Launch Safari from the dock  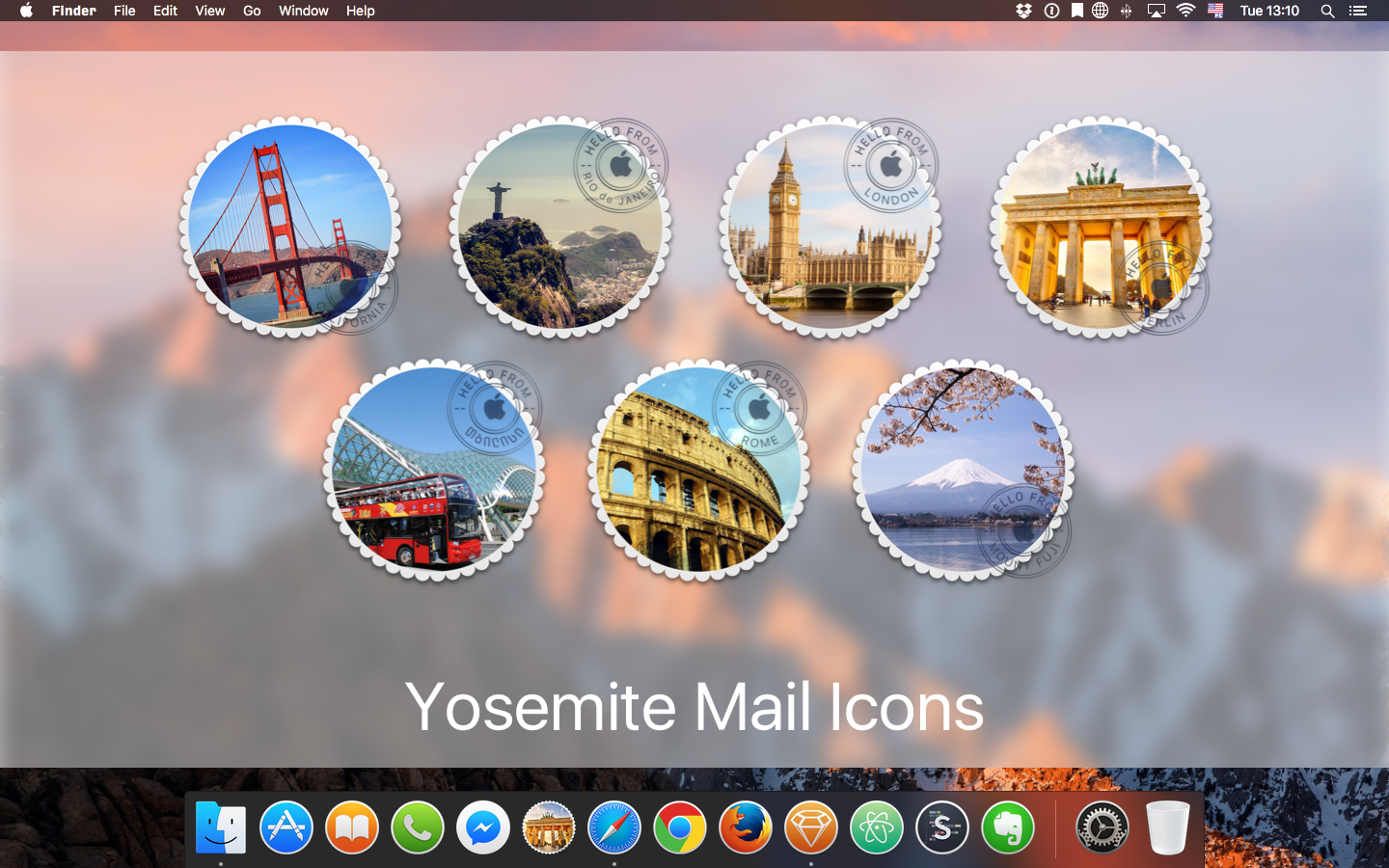point(614,827)
